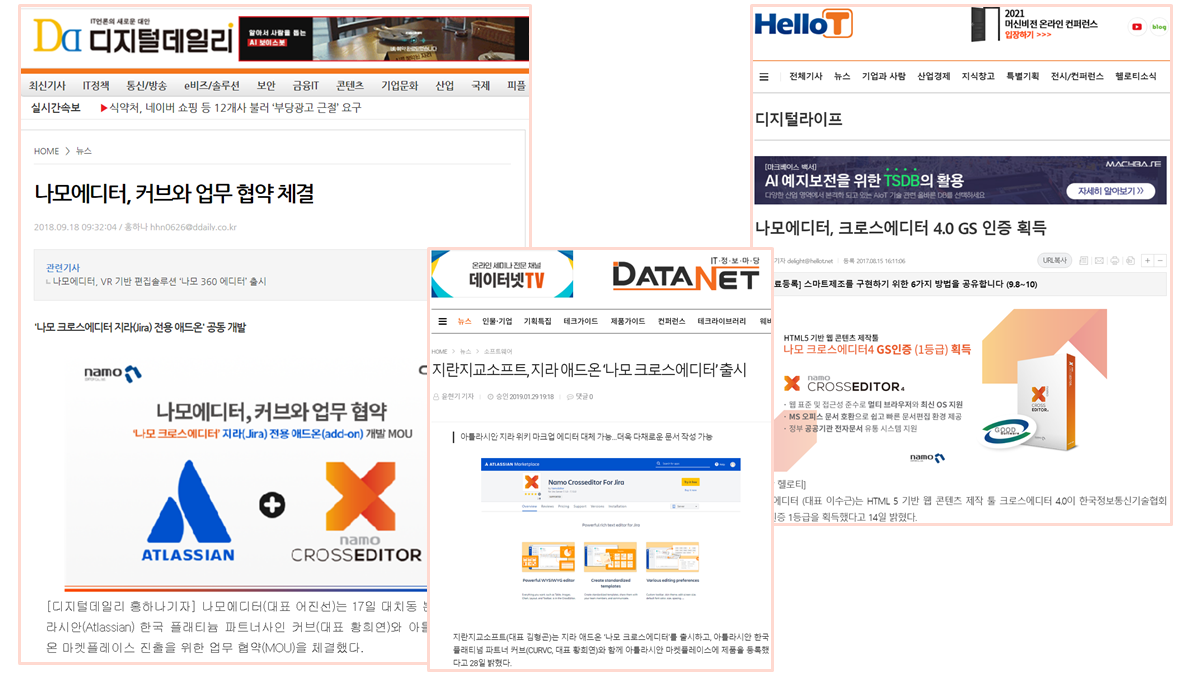The width and height of the screenshot is (1200, 675).
Task: Open 뉴스 on HelloT nav bar
Action: pyautogui.click(x=842, y=76)
